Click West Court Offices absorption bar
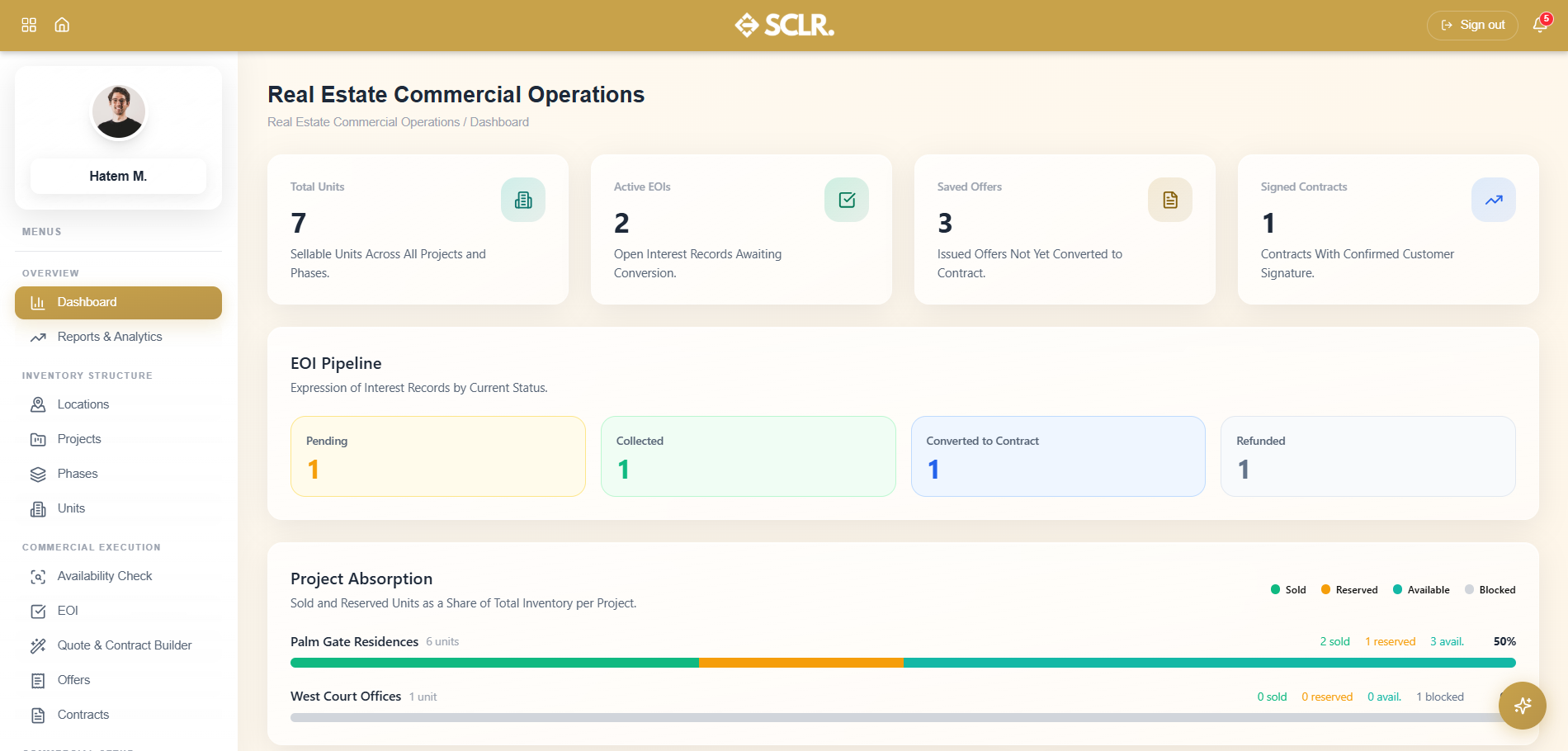1568x751 pixels. (x=903, y=718)
